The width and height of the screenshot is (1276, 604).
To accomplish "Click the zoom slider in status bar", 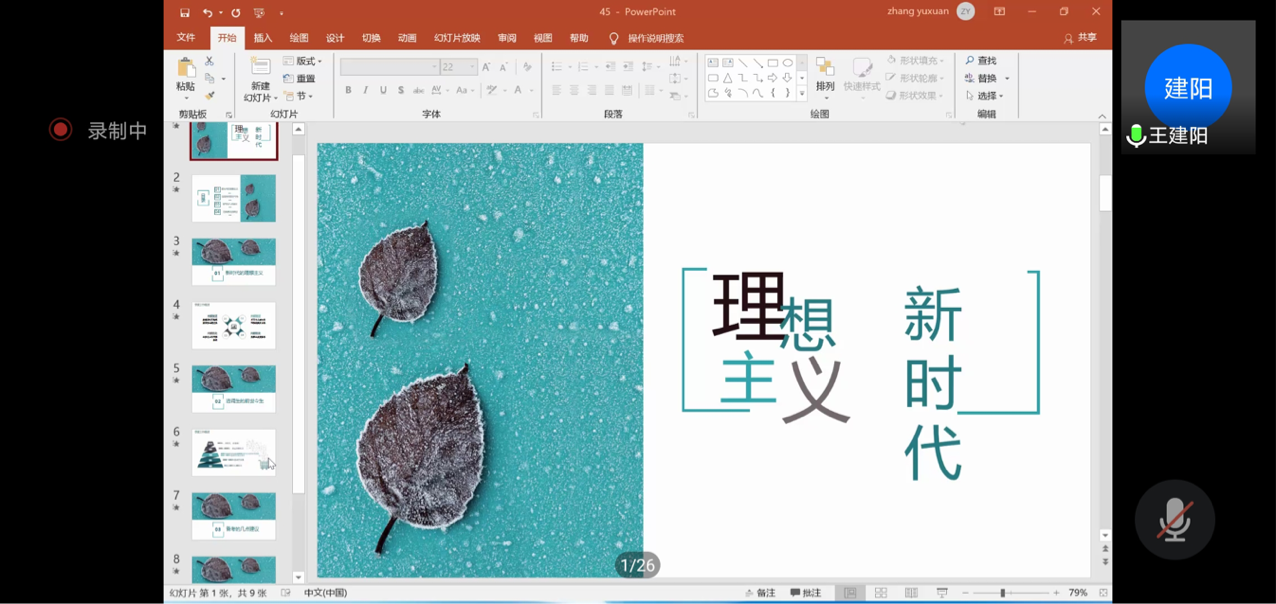I will (x=1003, y=593).
